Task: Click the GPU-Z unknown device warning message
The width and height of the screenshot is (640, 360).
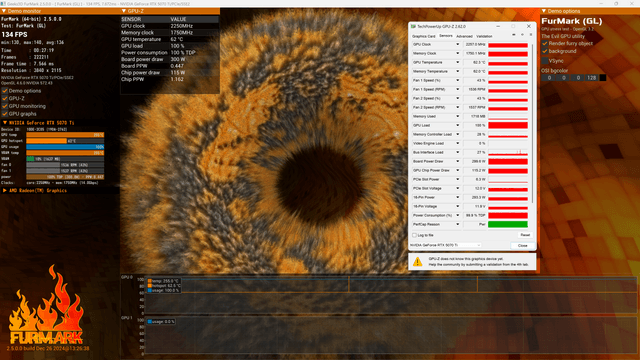Action: (x=478, y=262)
